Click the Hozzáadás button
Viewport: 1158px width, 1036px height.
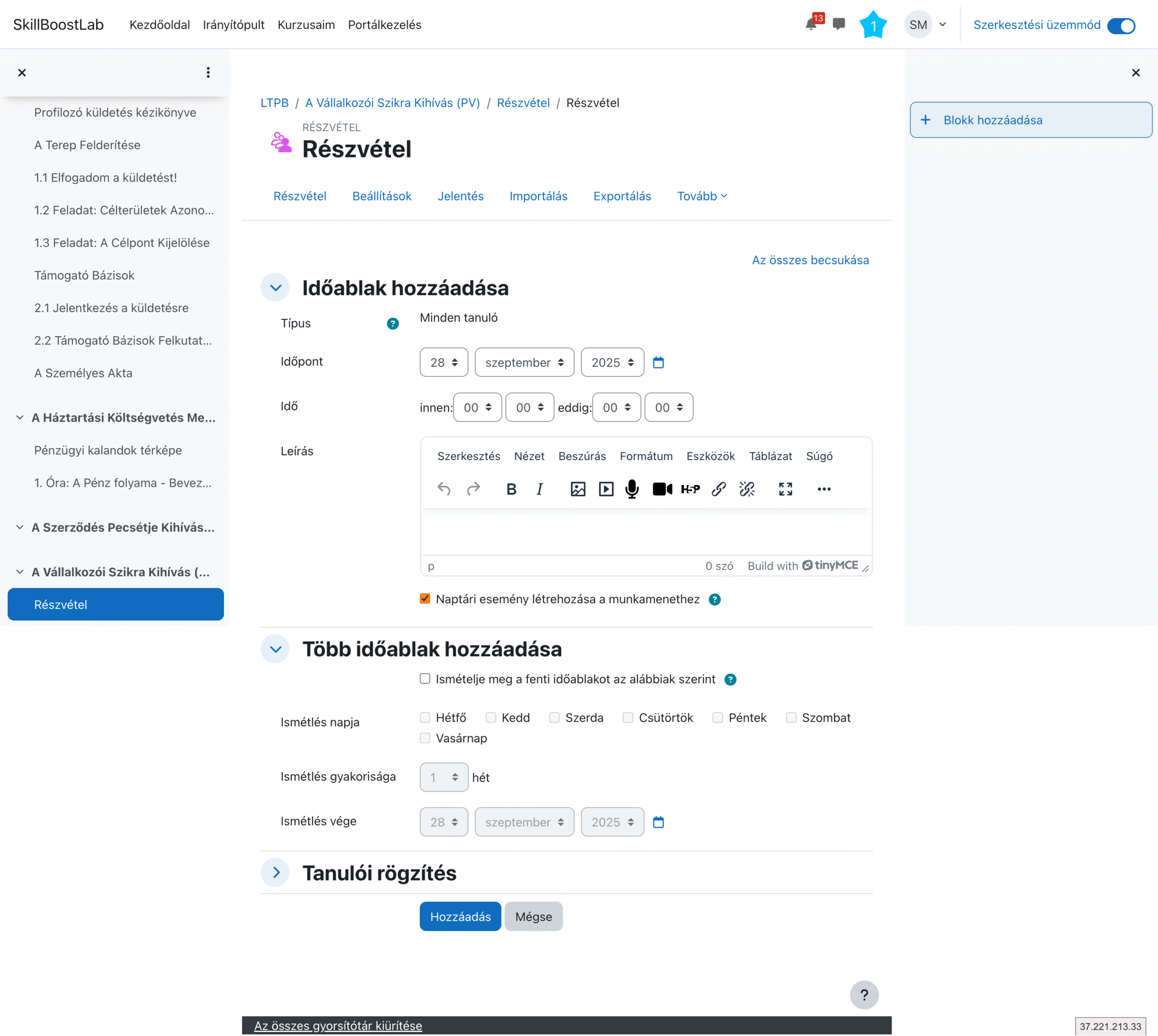pos(460,917)
